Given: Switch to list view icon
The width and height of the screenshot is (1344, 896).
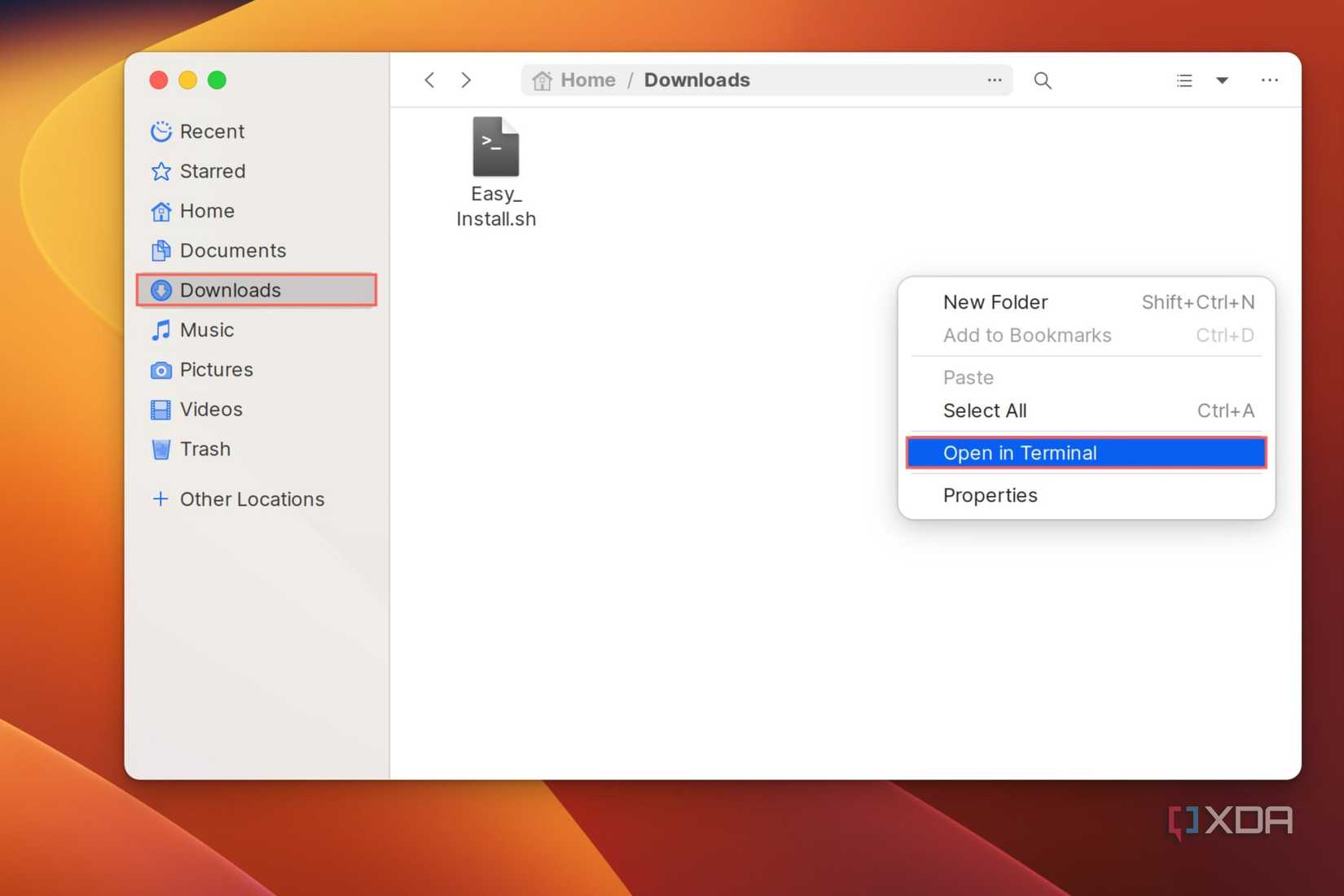Looking at the screenshot, I should click(x=1184, y=80).
